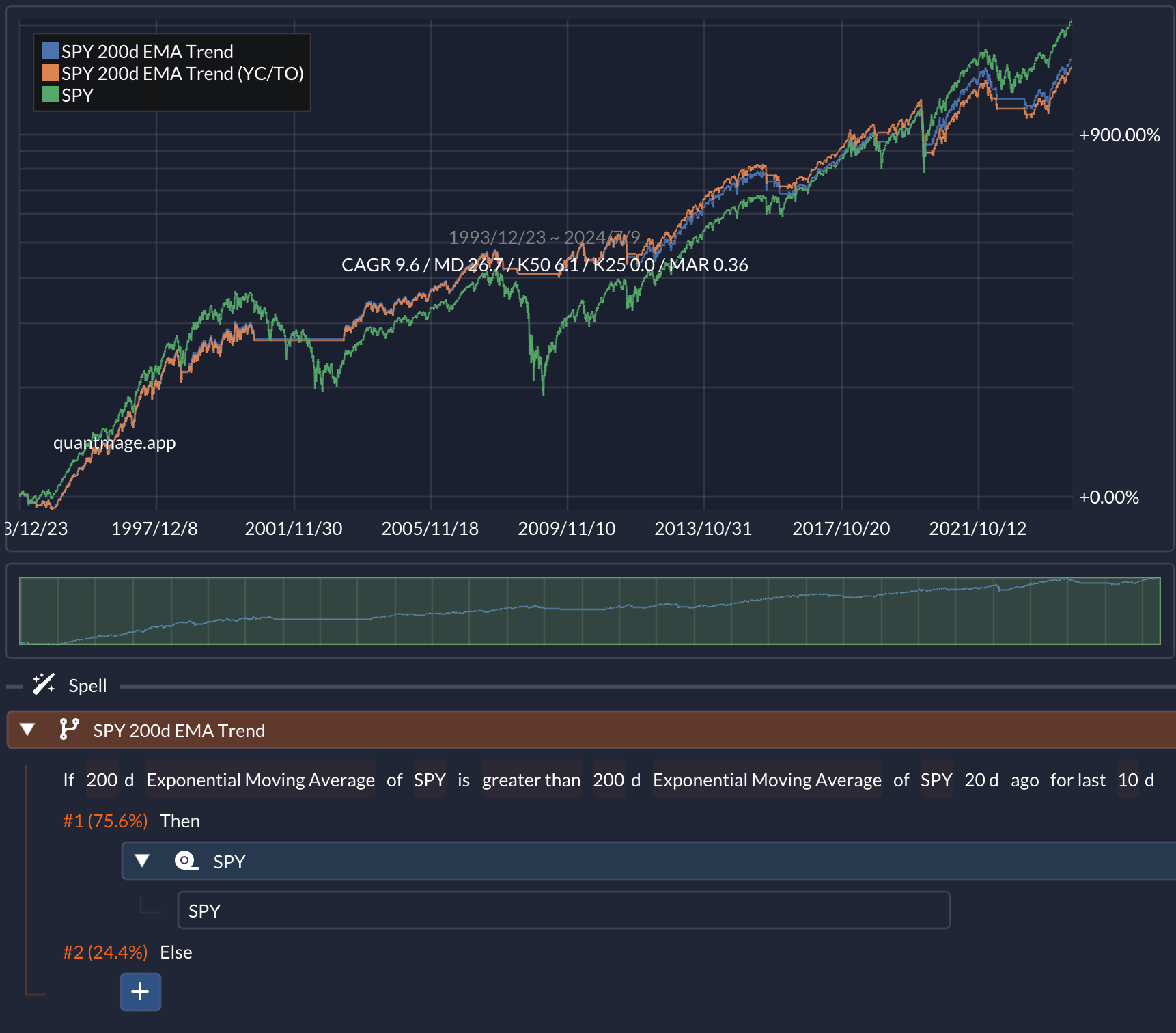This screenshot has height=1033, width=1176.
Task: Click the 2005/11/18 date axis label
Action: (x=430, y=528)
